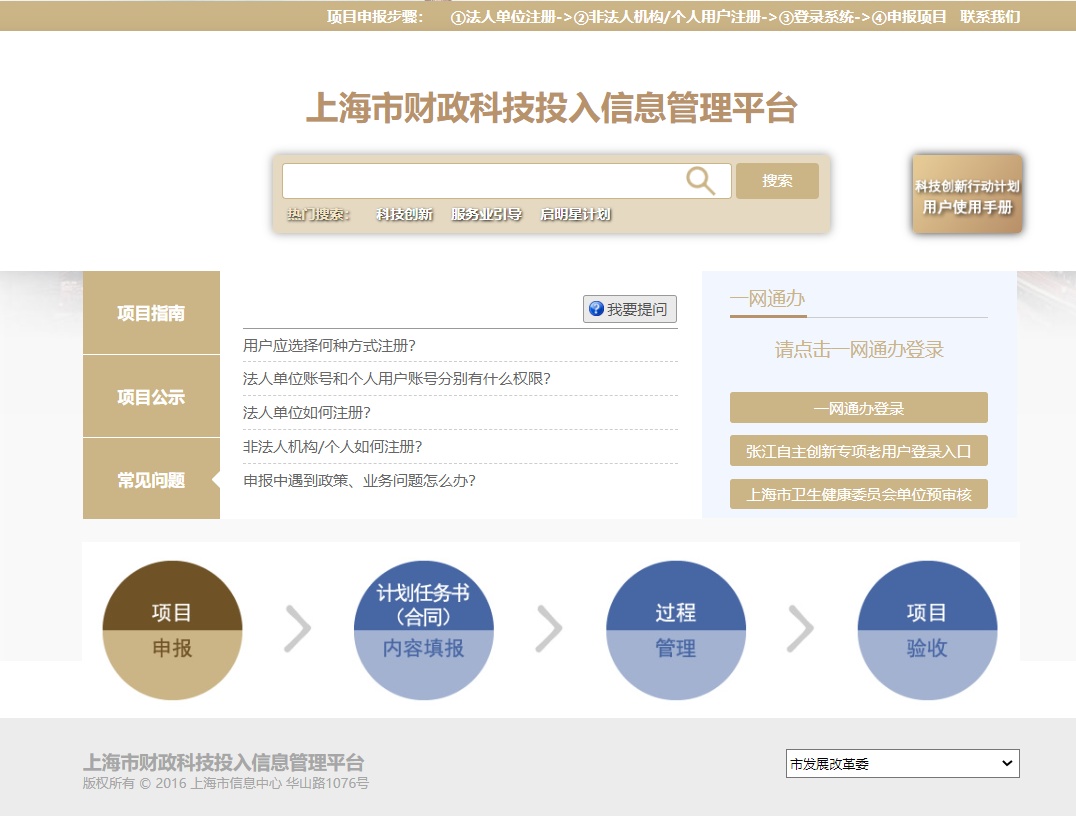
Task: Select the 过程管理 process circle
Action: 676,629
